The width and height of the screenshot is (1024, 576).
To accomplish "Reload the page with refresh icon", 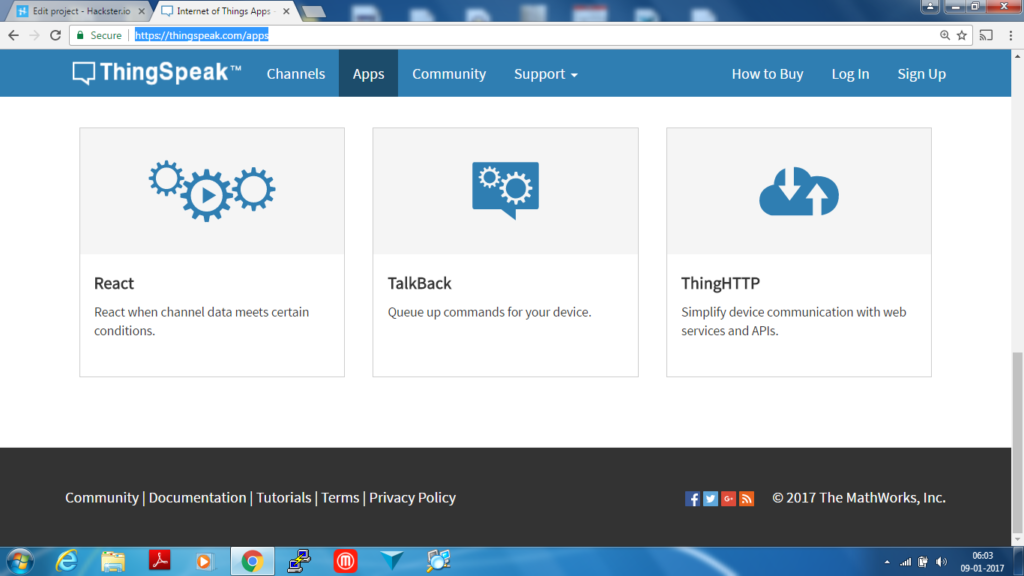I will point(56,35).
